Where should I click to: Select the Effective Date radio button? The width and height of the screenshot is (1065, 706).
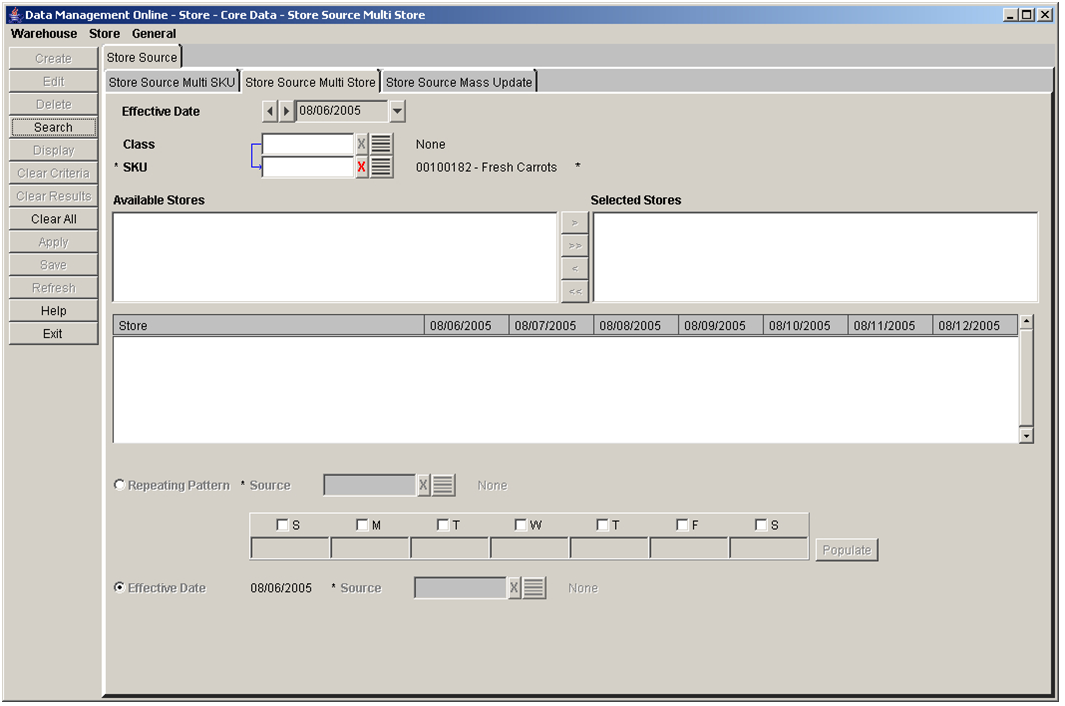click(x=120, y=588)
